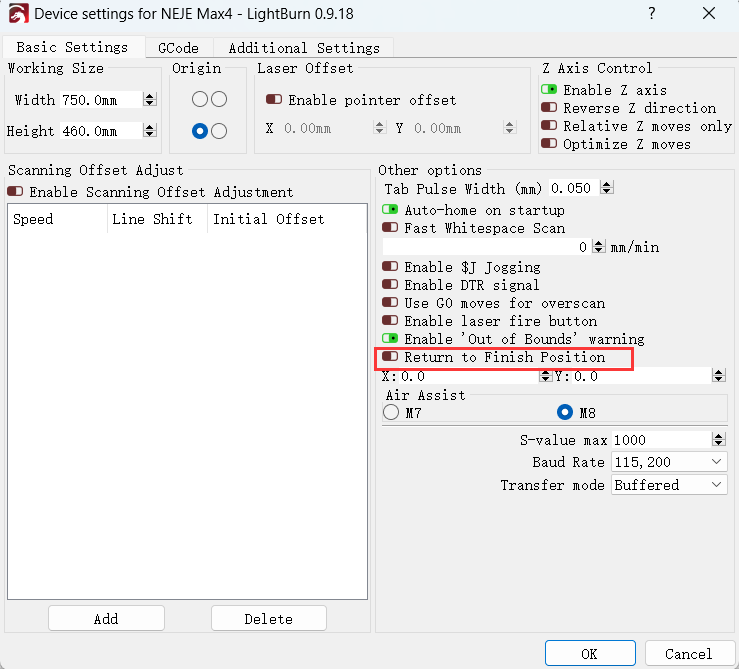Viewport: 739px width, 669px height.
Task: Toggle Enable laser fire button option
Action: coord(390,321)
